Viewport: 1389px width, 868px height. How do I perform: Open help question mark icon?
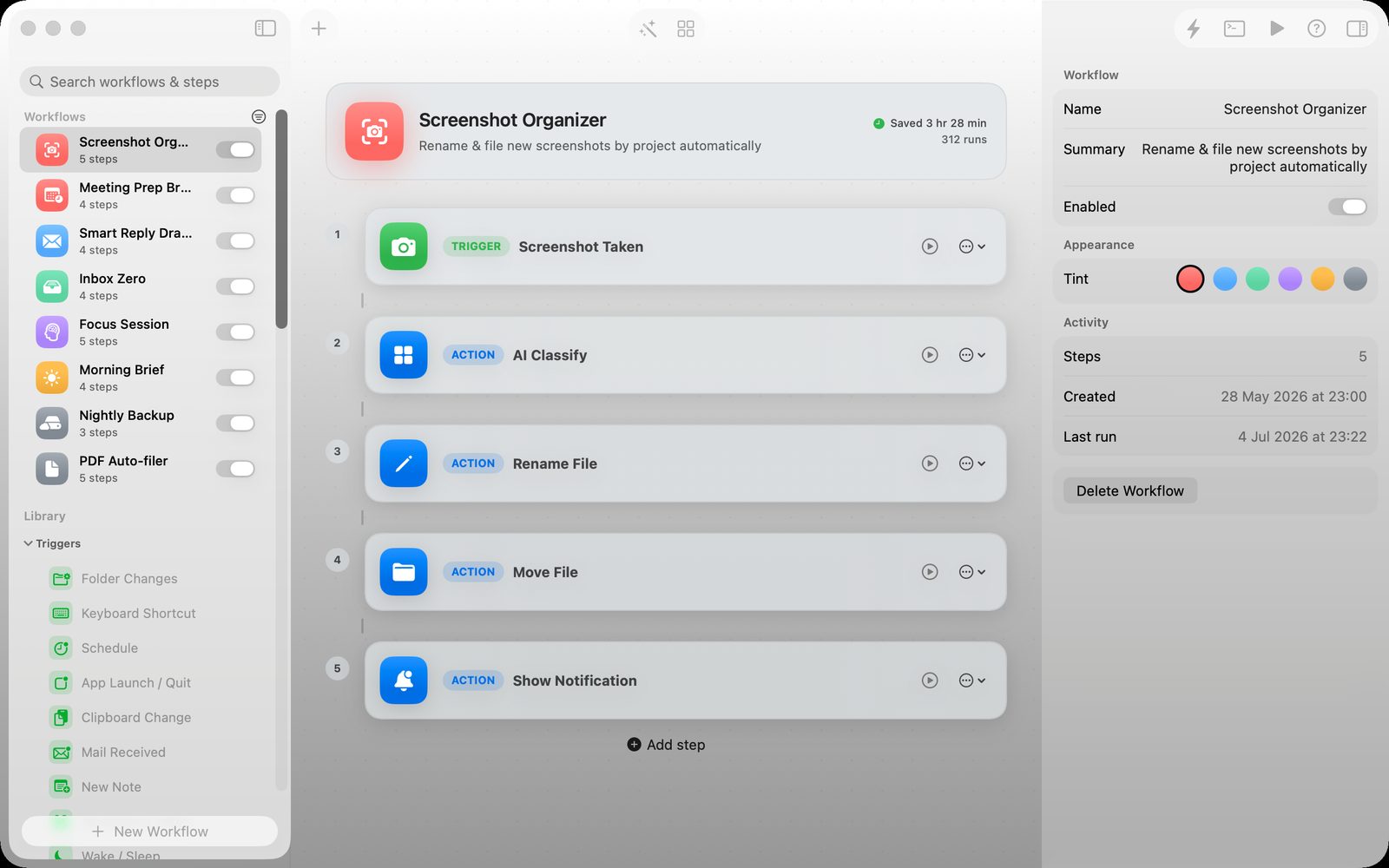[1317, 29]
